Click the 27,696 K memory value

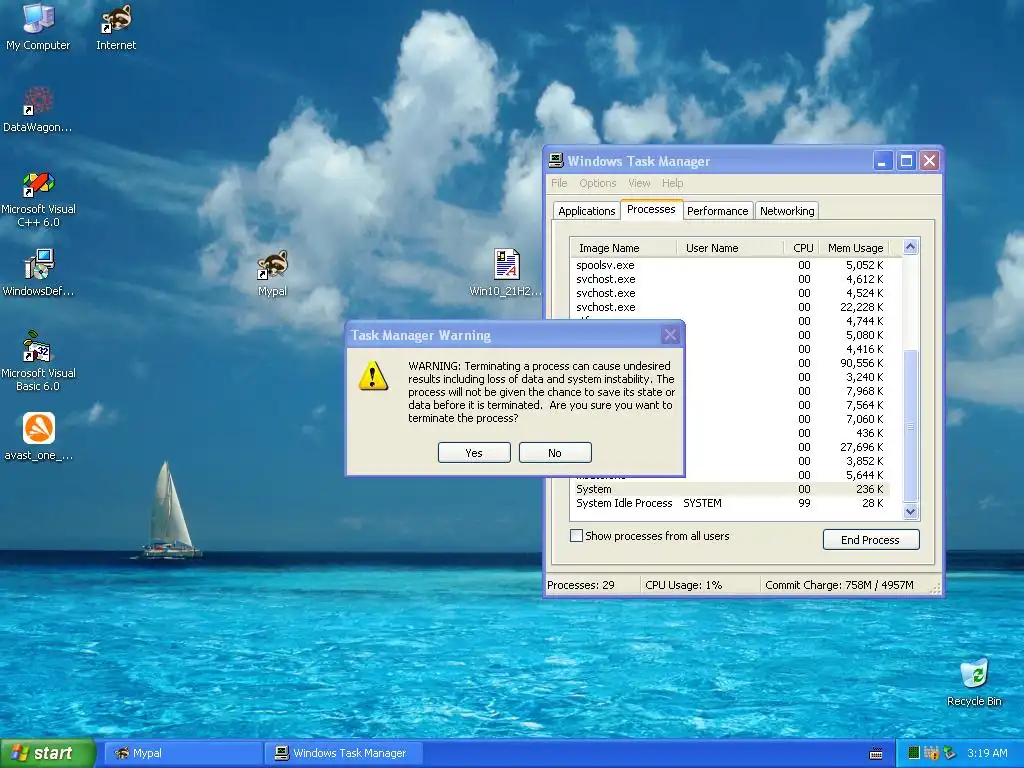pyautogui.click(x=861, y=447)
